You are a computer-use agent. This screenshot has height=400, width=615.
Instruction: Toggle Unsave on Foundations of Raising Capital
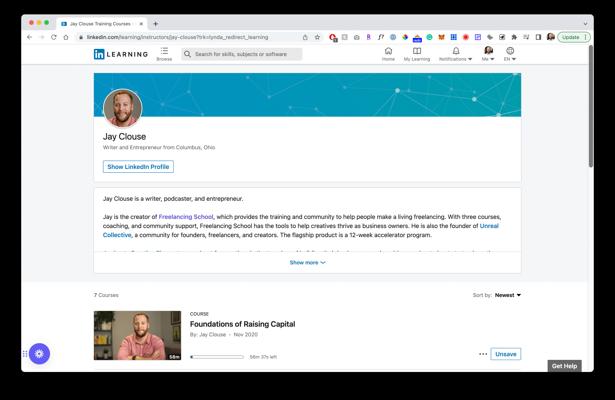coord(505,354)
